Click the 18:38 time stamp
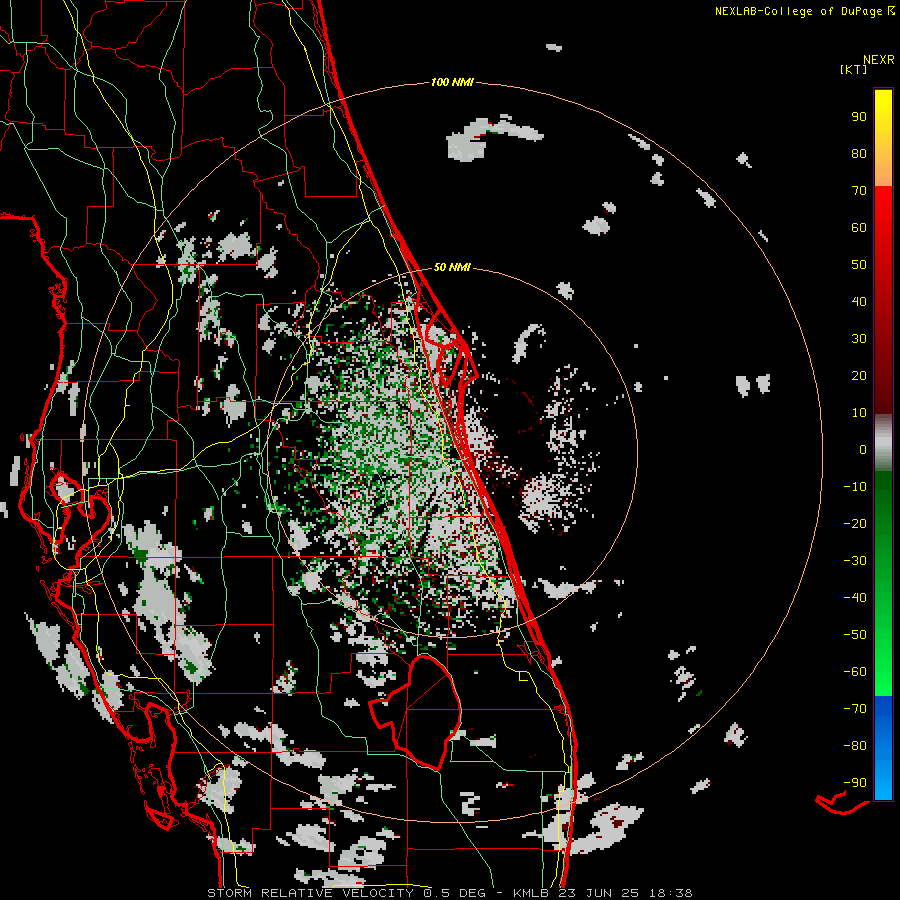The height and width of the screenshot is (900, 900). click(671, 893)
